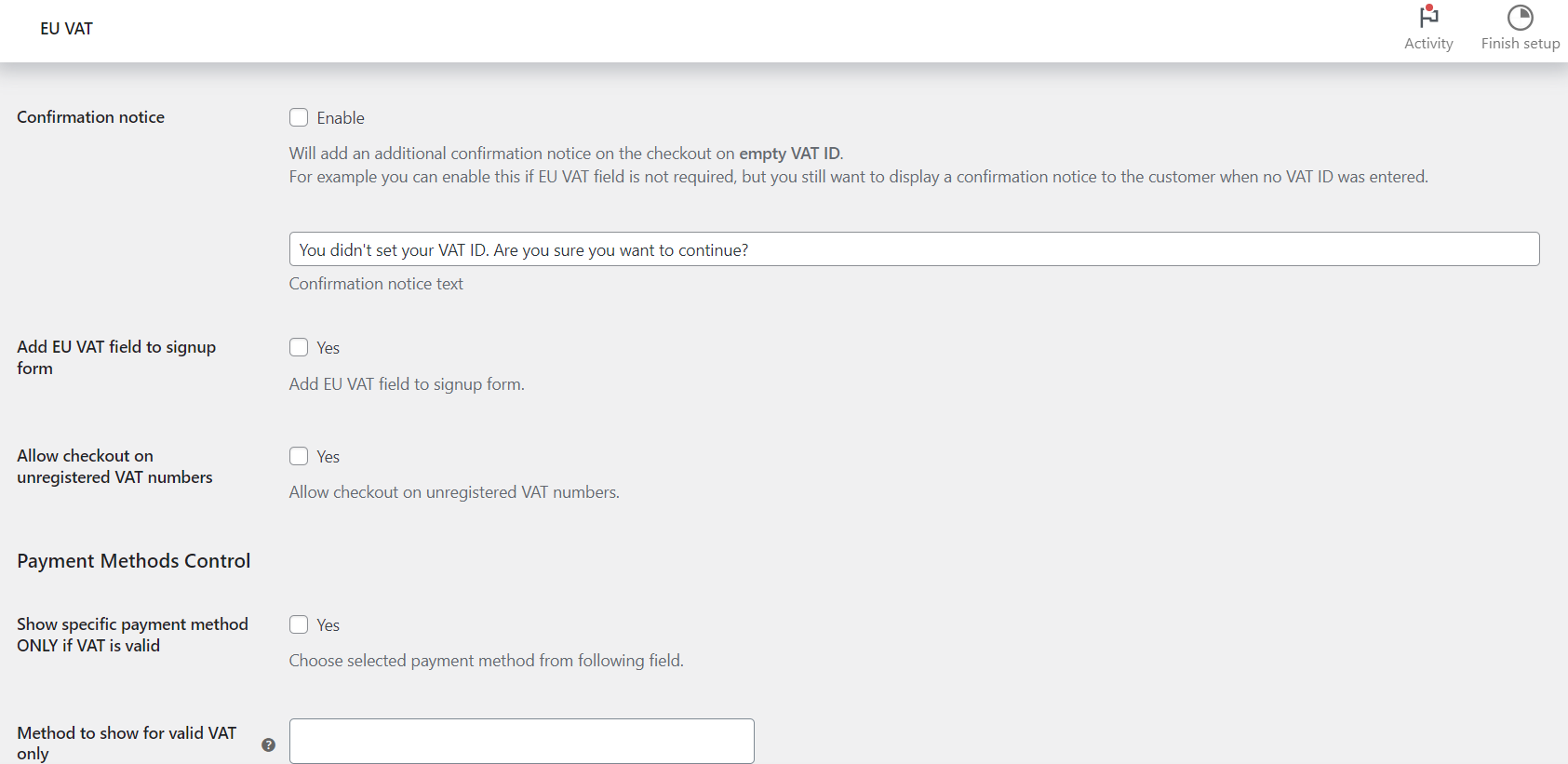Click the Allow checkout on unregistered VAT label
The width and height of the screenshot is (1568, 764).
tap(114, 466)
